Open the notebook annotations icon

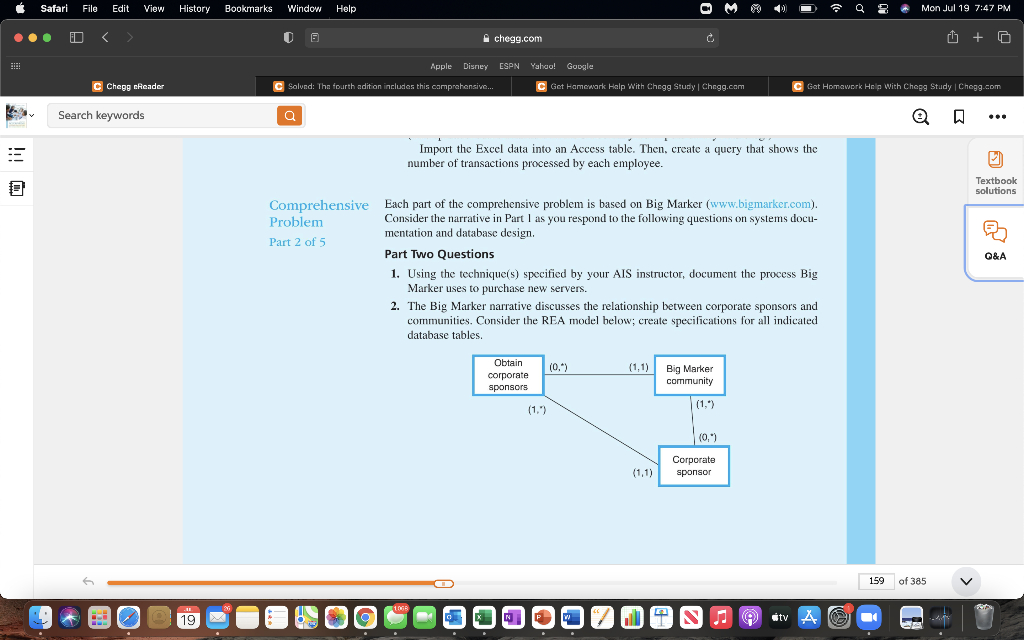click(x=15, y=188)
